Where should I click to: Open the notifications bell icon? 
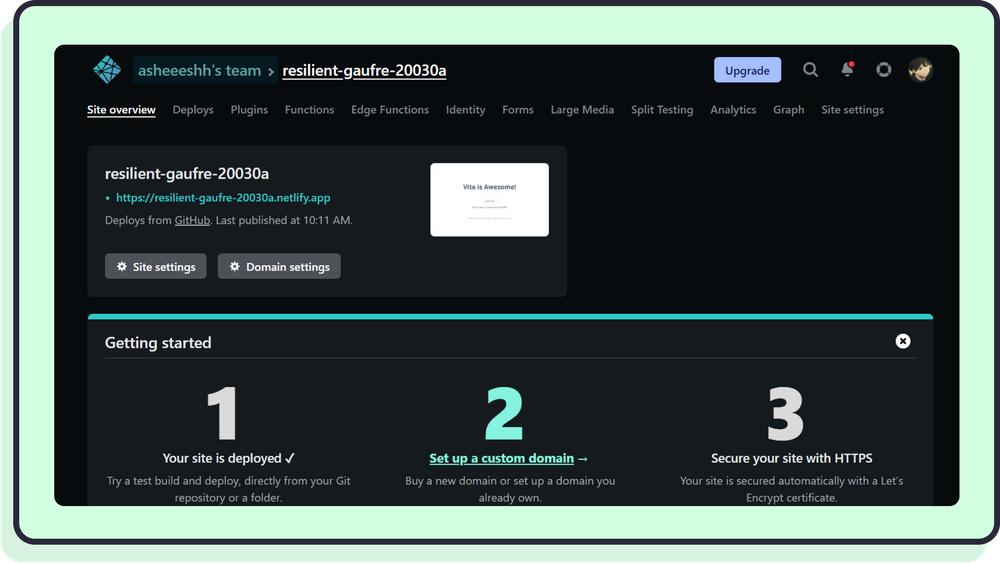tap(847, 70)
